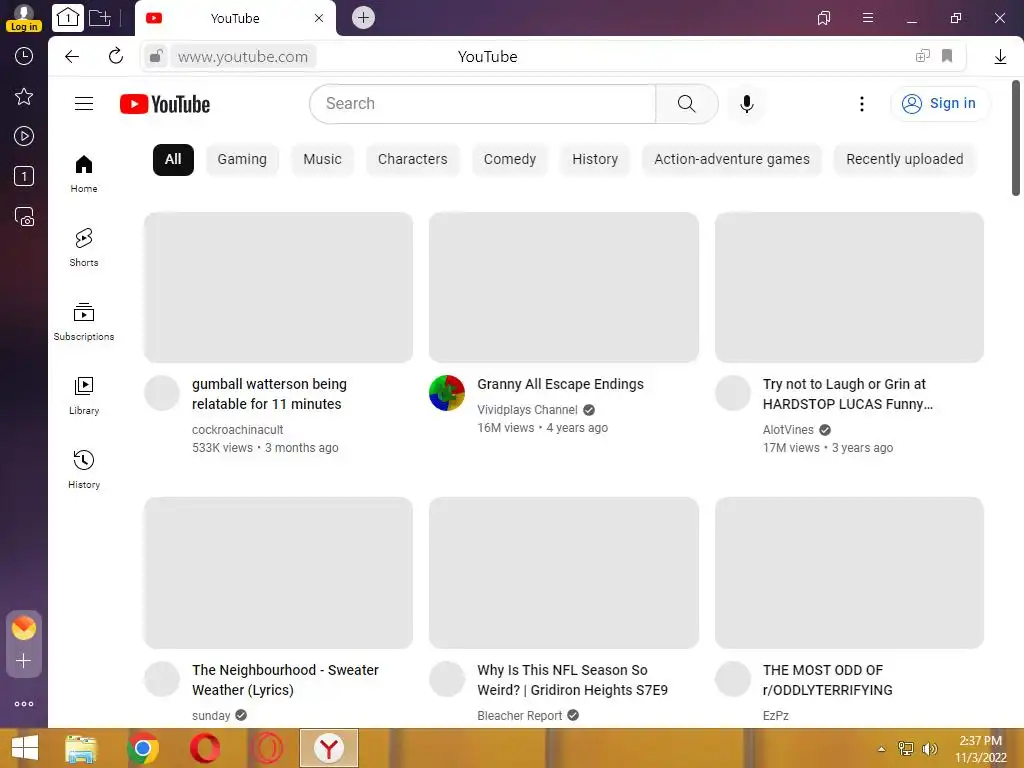The width and height of the screenshot is (1024, 768).
Task: Open Windows Start button
Action: coord(24,748)
